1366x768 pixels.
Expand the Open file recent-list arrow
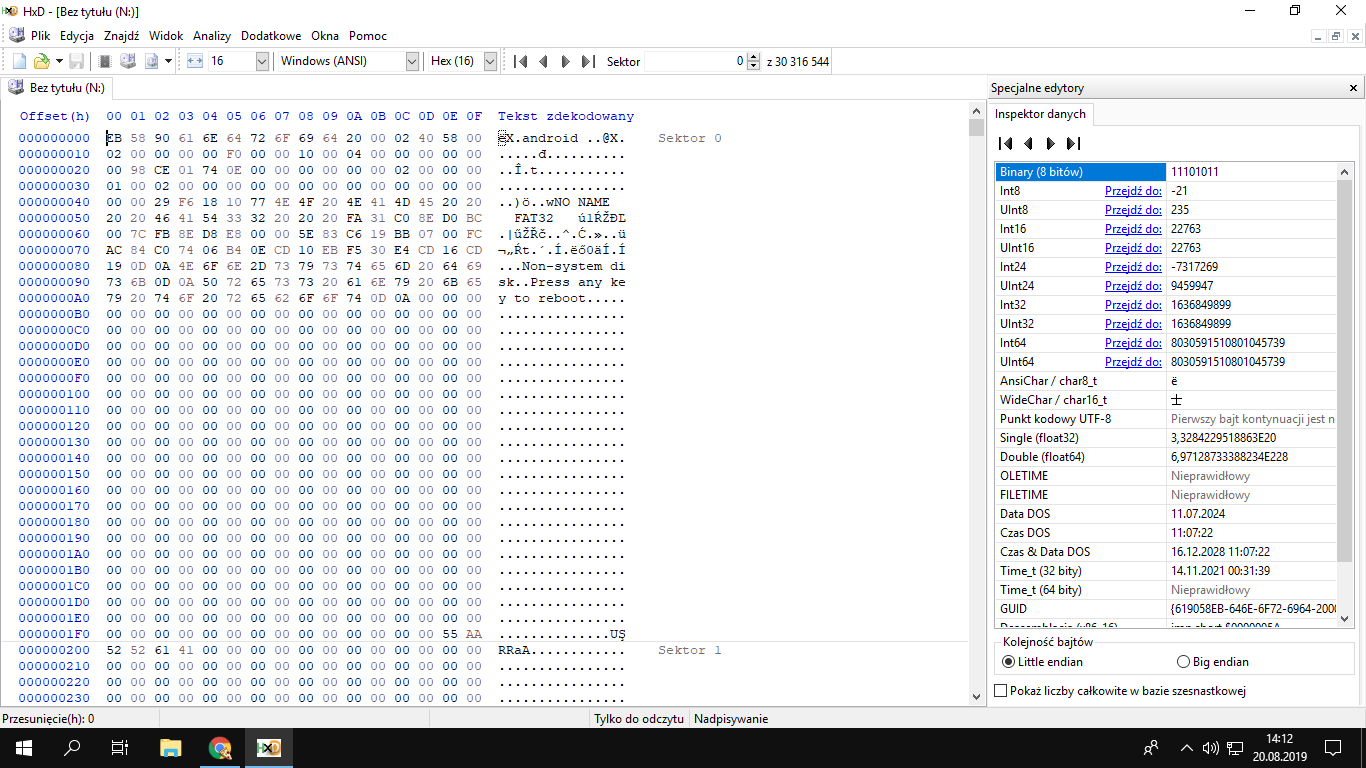point(59,61)
